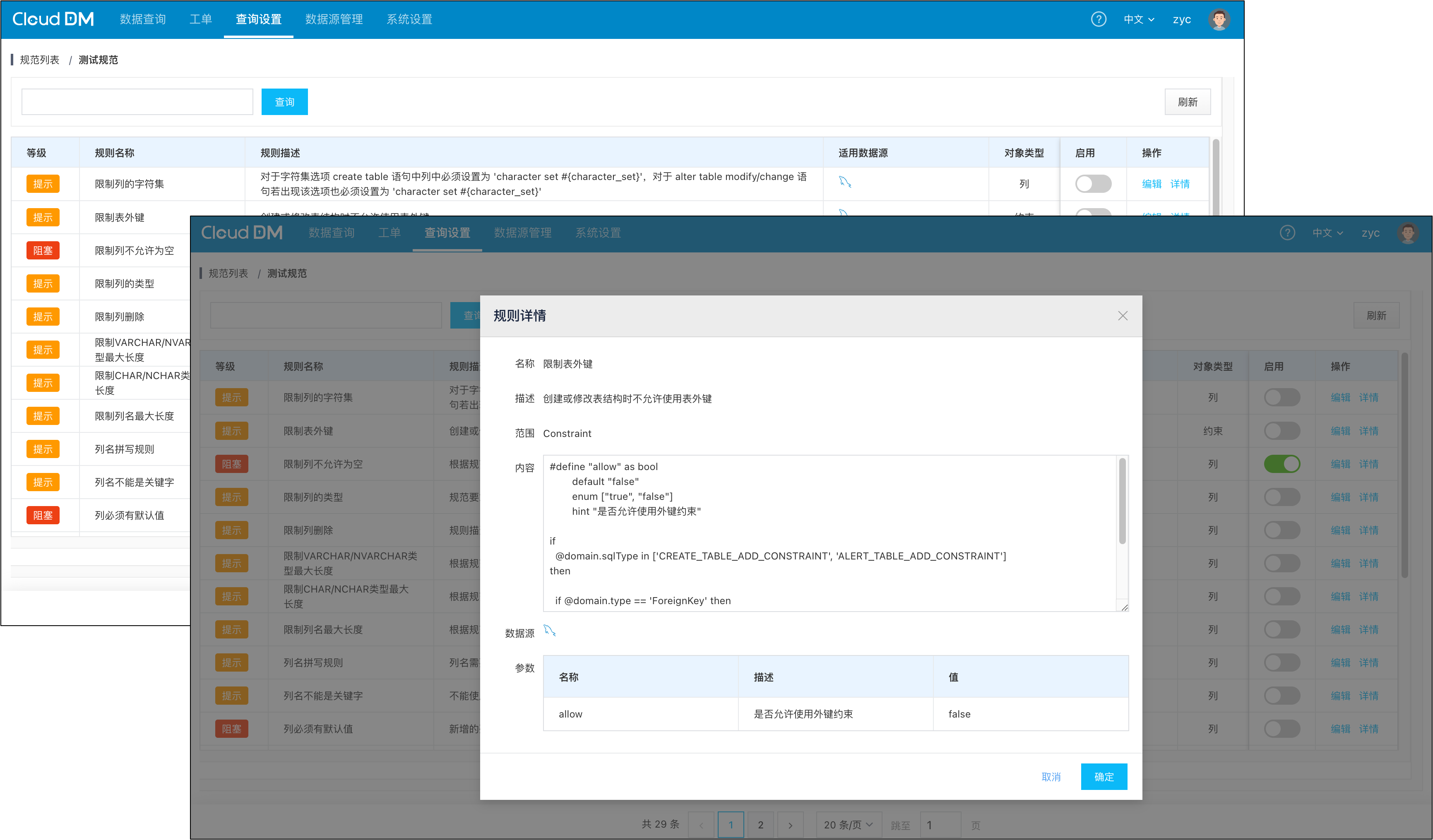Click the rule search input field at top
This screenshot has width=1433, height=840.
point(137,102)
